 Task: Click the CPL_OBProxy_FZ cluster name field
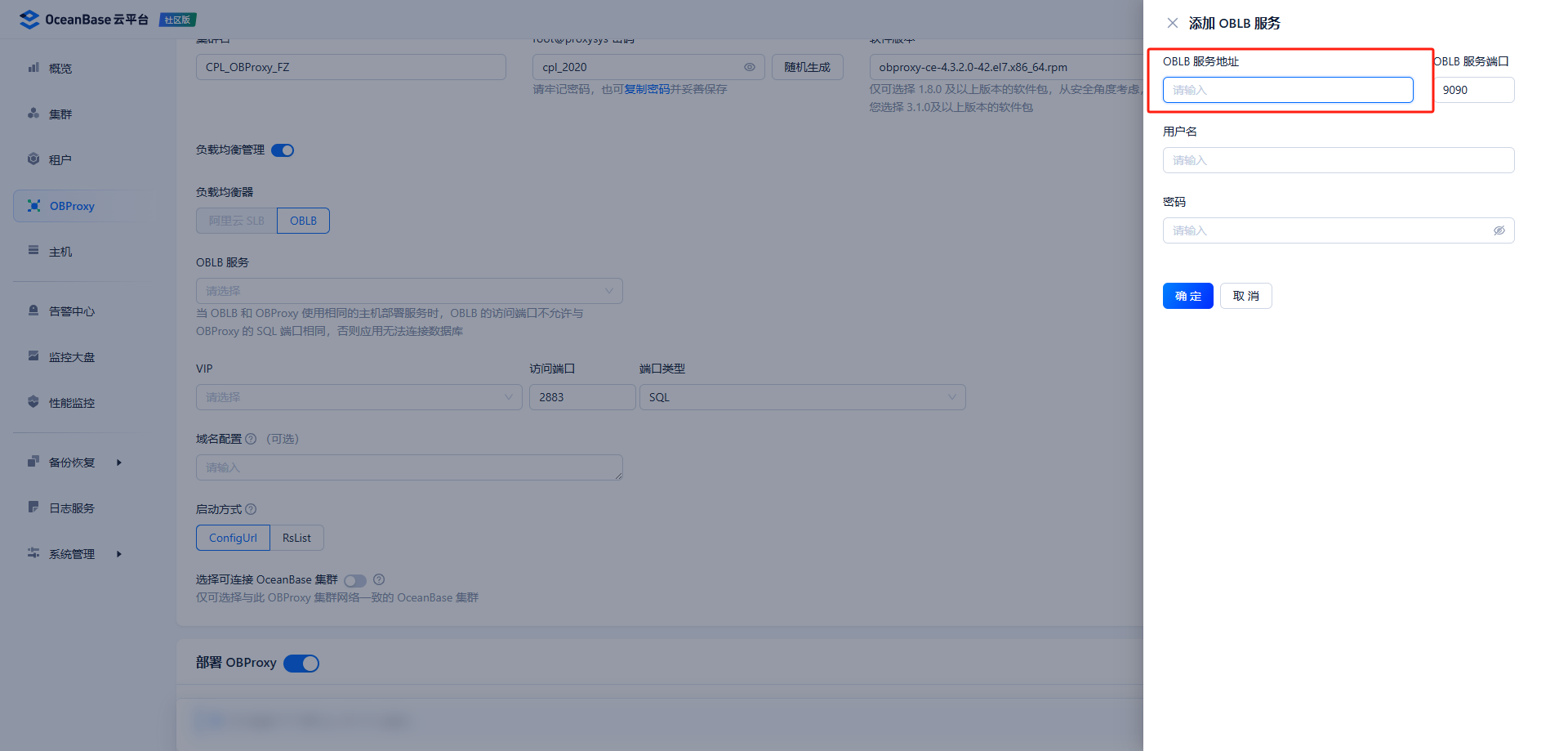[x=351, y=67]
